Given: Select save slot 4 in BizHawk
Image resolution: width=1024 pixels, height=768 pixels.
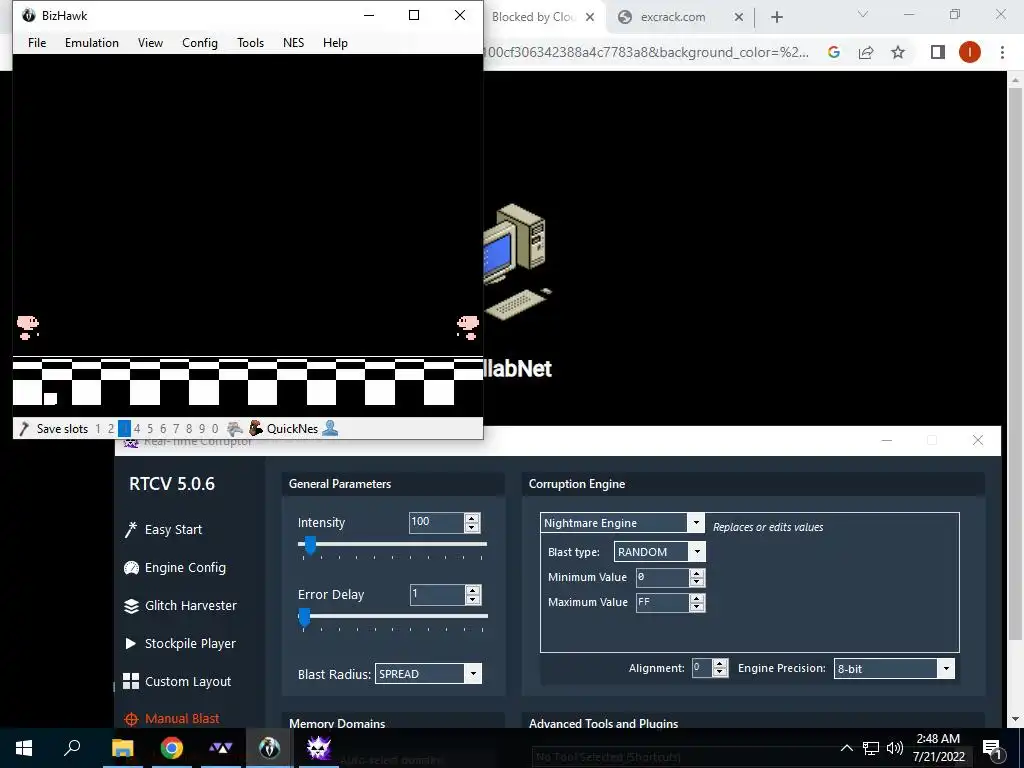Looking at the screenshot, I should [137, 428].
